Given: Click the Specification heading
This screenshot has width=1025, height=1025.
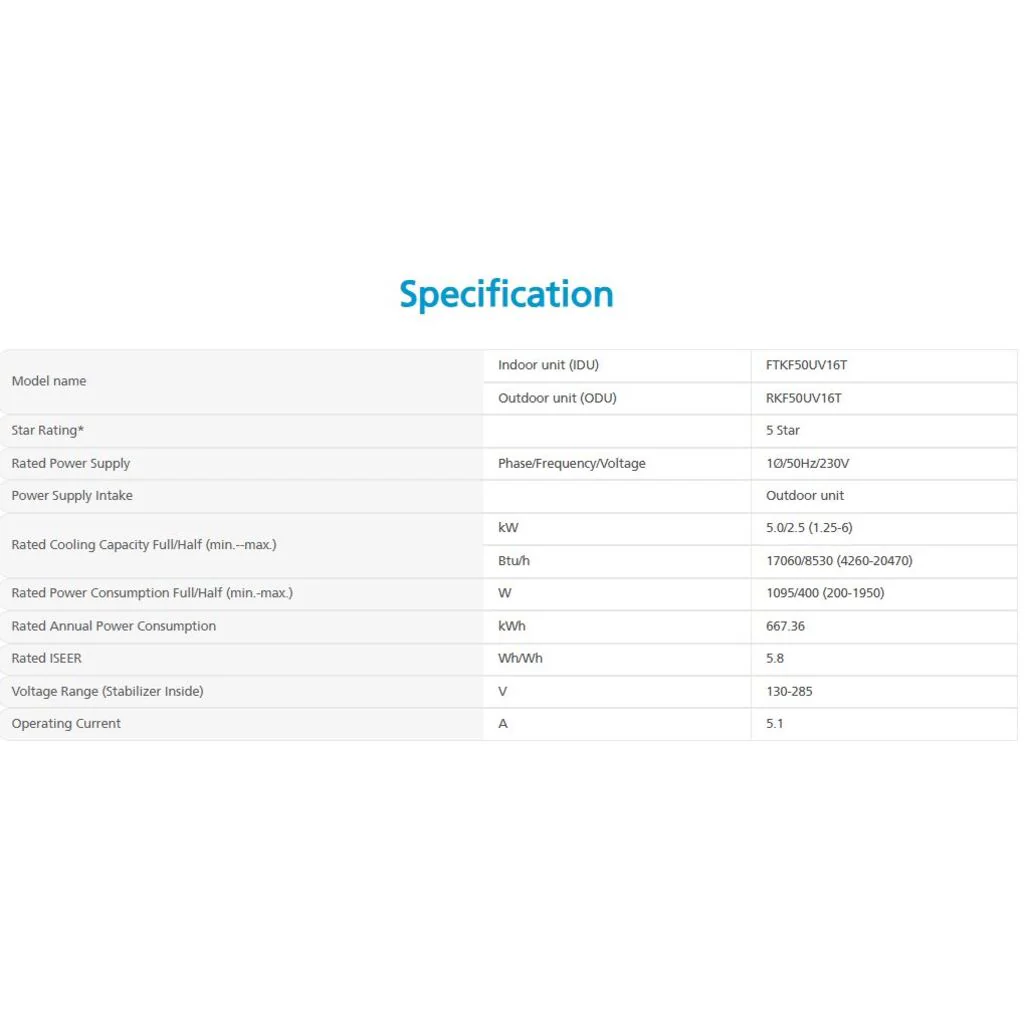Looking at the screenshot, I should click(x=506, y=294).
